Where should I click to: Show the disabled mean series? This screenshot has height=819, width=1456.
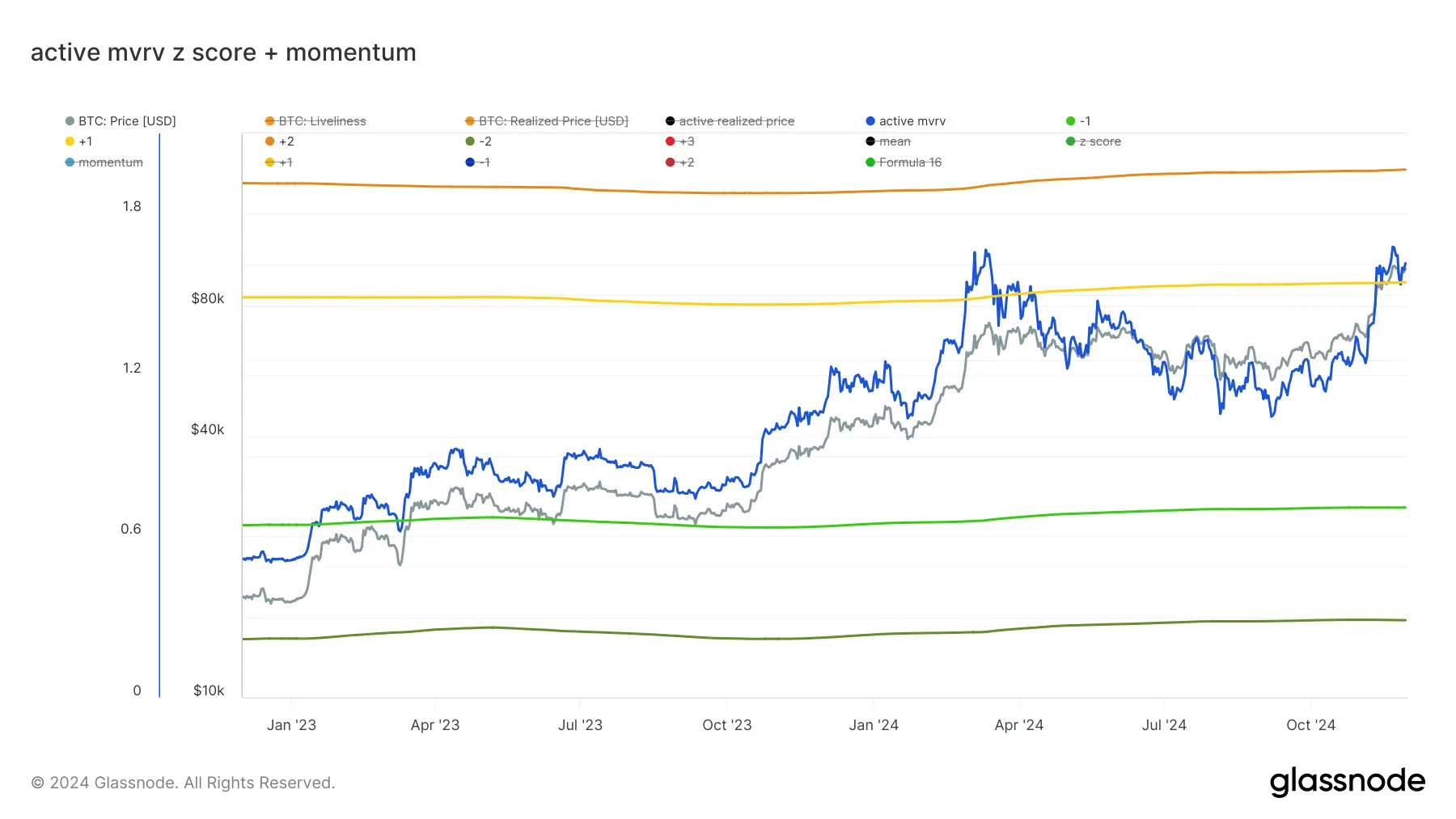(x=888, y=141)
